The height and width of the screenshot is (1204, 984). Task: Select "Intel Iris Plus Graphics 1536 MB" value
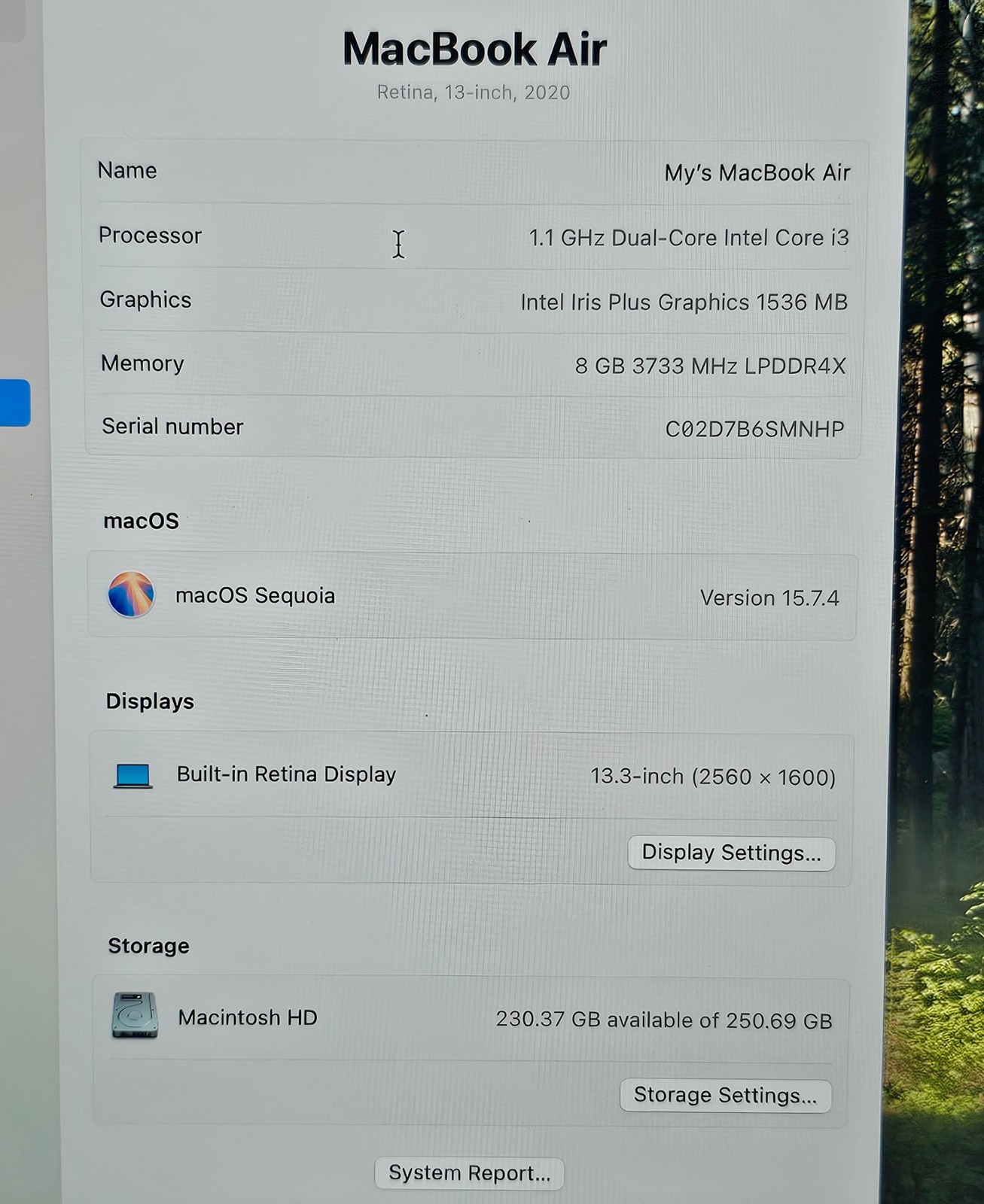(684, 303)
